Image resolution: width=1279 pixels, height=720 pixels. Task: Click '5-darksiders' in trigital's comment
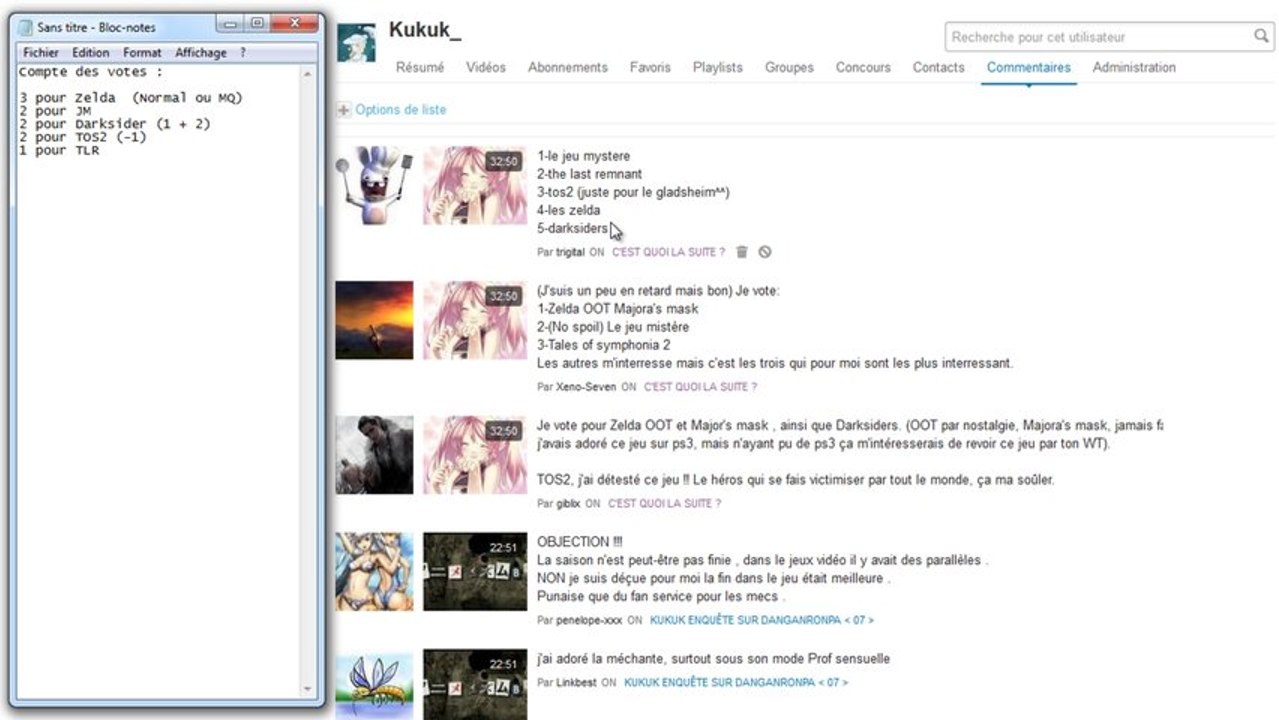coord(573,228)
